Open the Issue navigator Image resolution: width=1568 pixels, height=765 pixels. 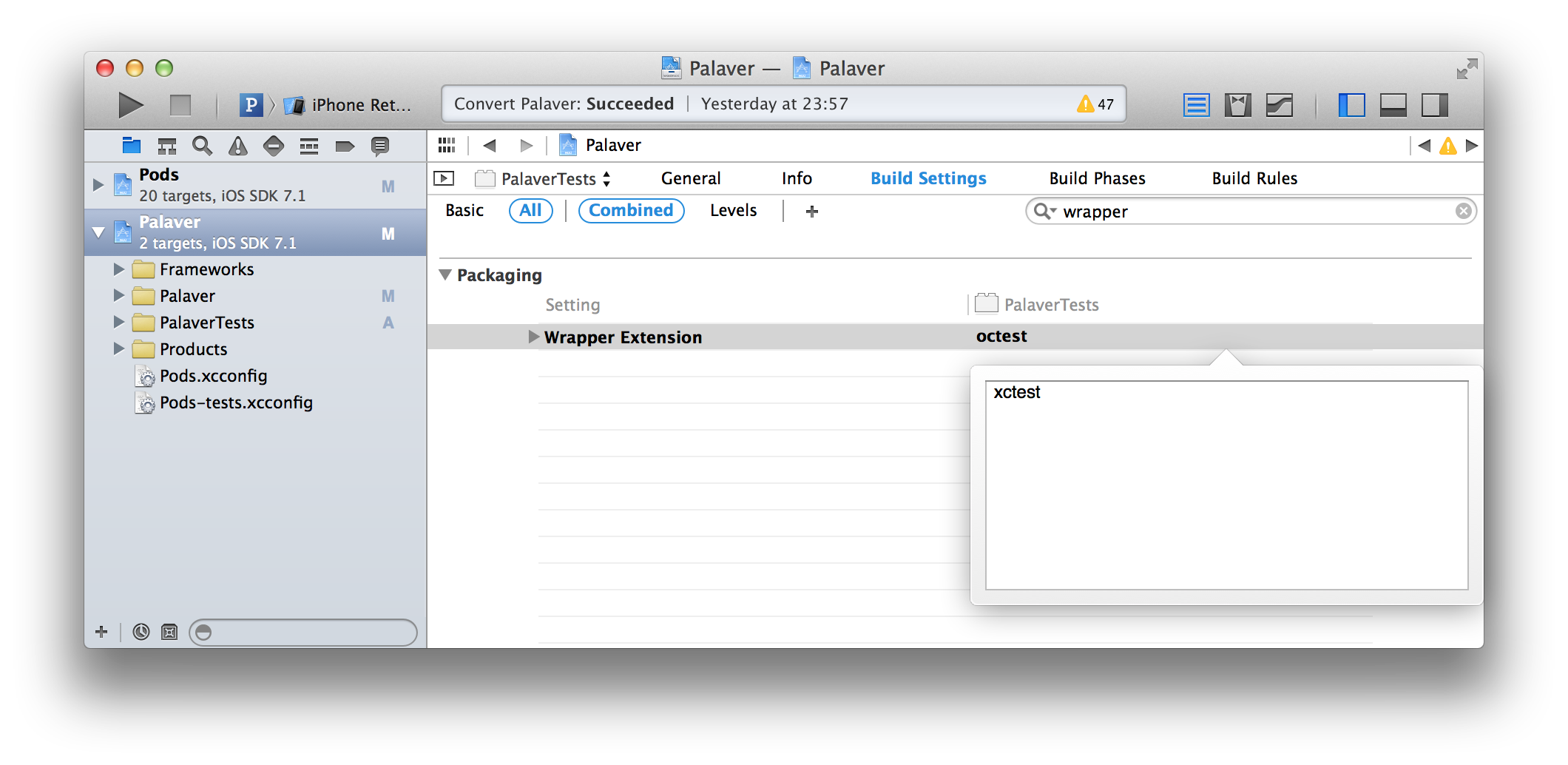click(237, 146)
